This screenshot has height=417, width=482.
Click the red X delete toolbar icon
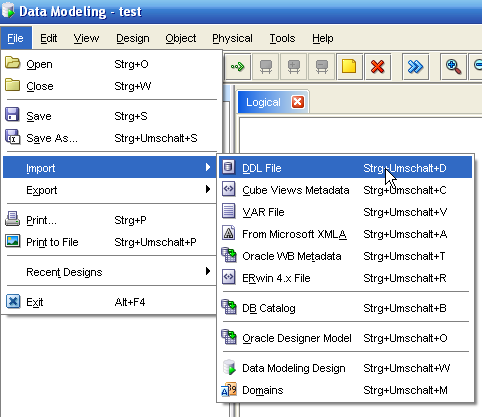378,67
